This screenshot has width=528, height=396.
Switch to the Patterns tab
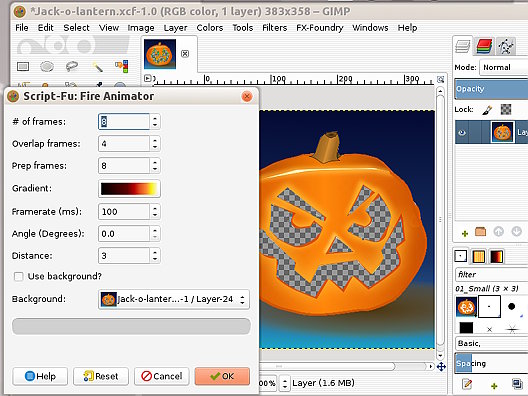tap(478, 257)
